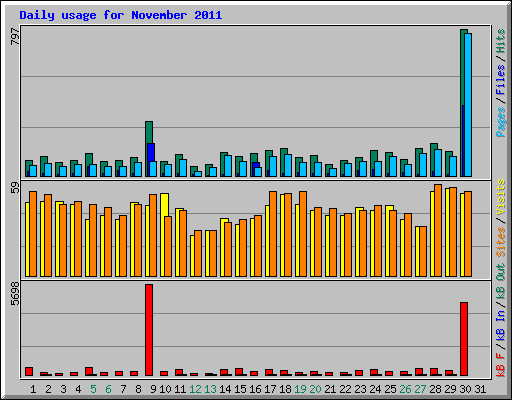The height and width of the screenshot is (400, 512).
Task: Click the green hits bar for day 28
Action: coord(434,147)
